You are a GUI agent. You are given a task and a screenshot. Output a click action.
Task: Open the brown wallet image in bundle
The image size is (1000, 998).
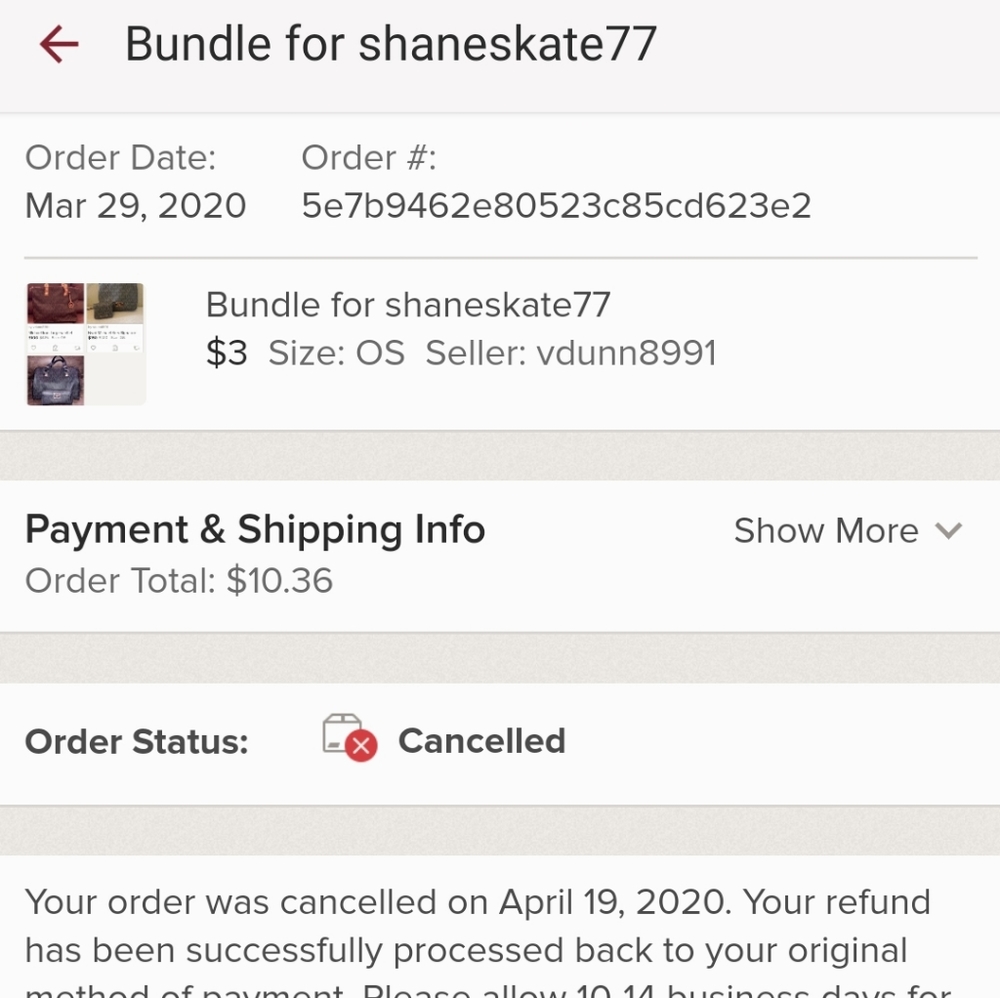114,303
